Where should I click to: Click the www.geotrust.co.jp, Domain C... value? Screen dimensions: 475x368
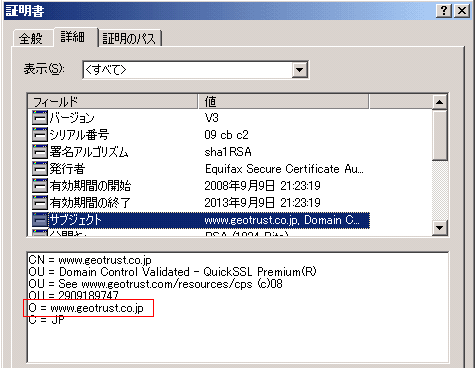(x=282, y=220)
